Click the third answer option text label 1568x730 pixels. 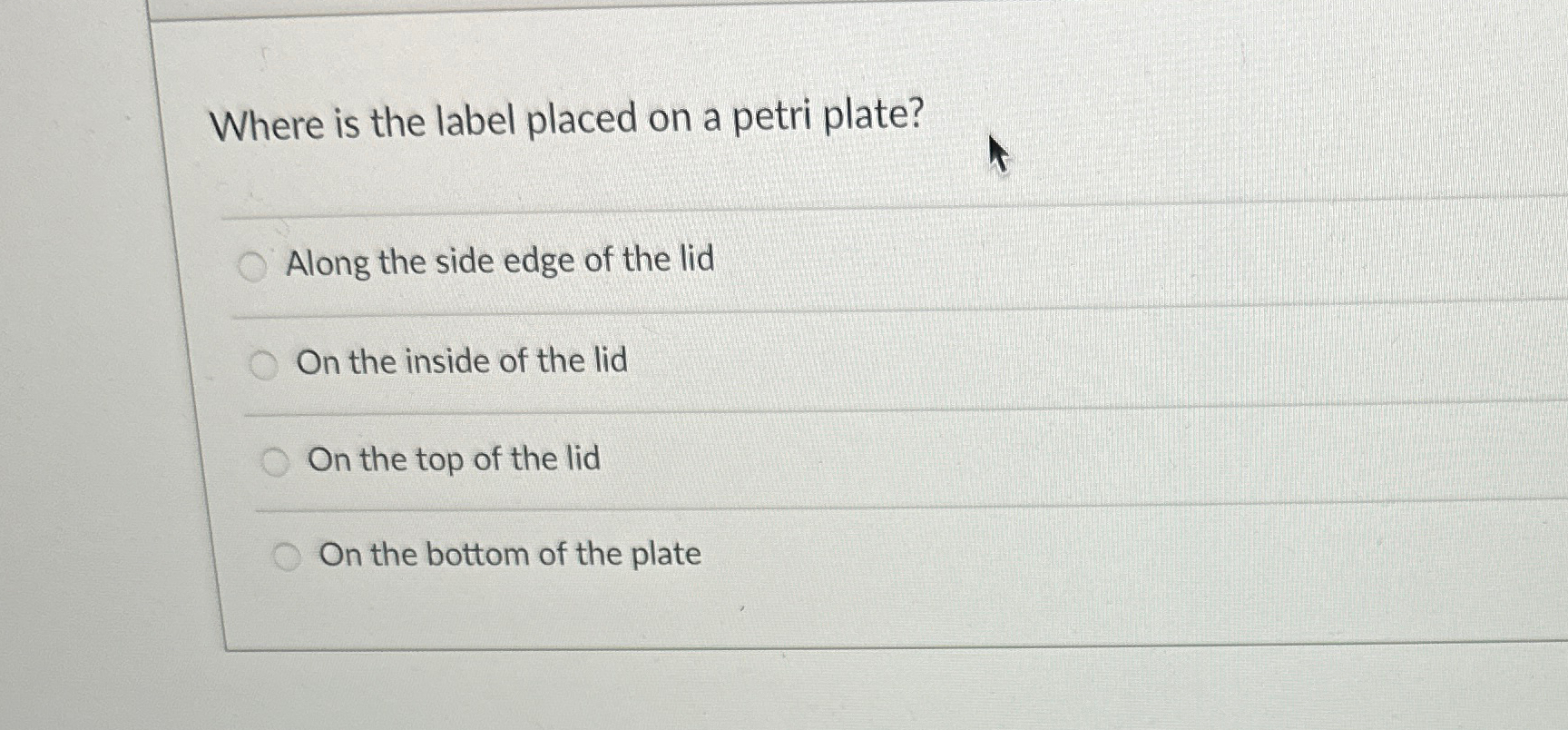(x=452, y=459)
